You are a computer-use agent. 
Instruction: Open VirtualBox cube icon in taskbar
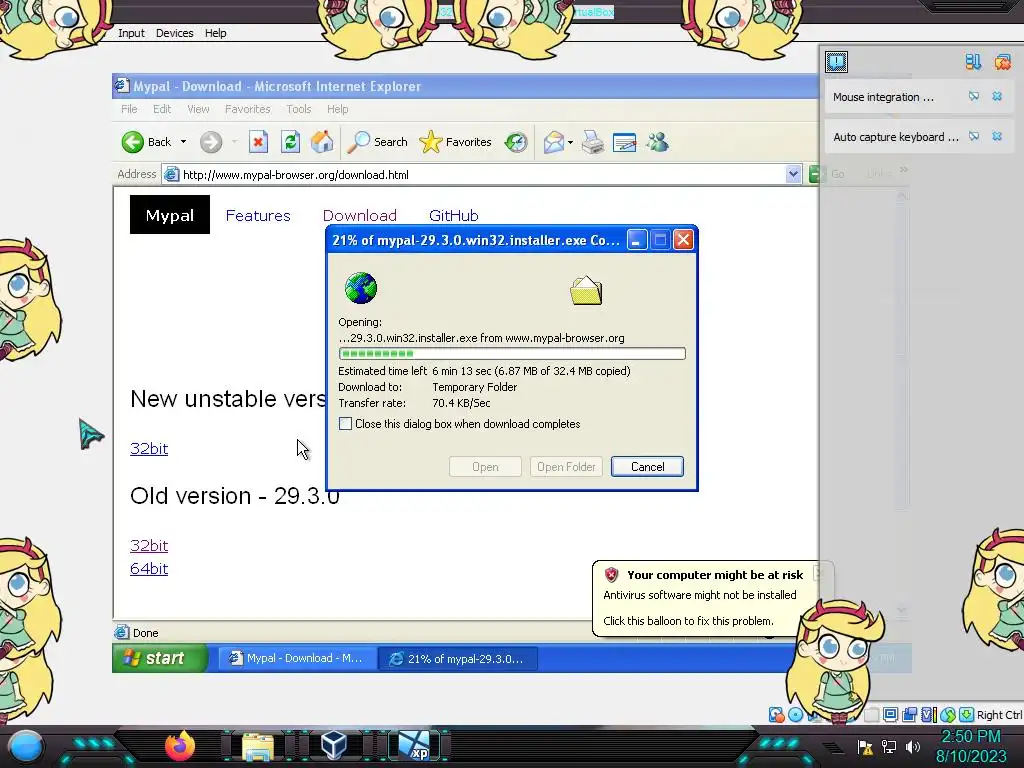[x=334, y=745]
